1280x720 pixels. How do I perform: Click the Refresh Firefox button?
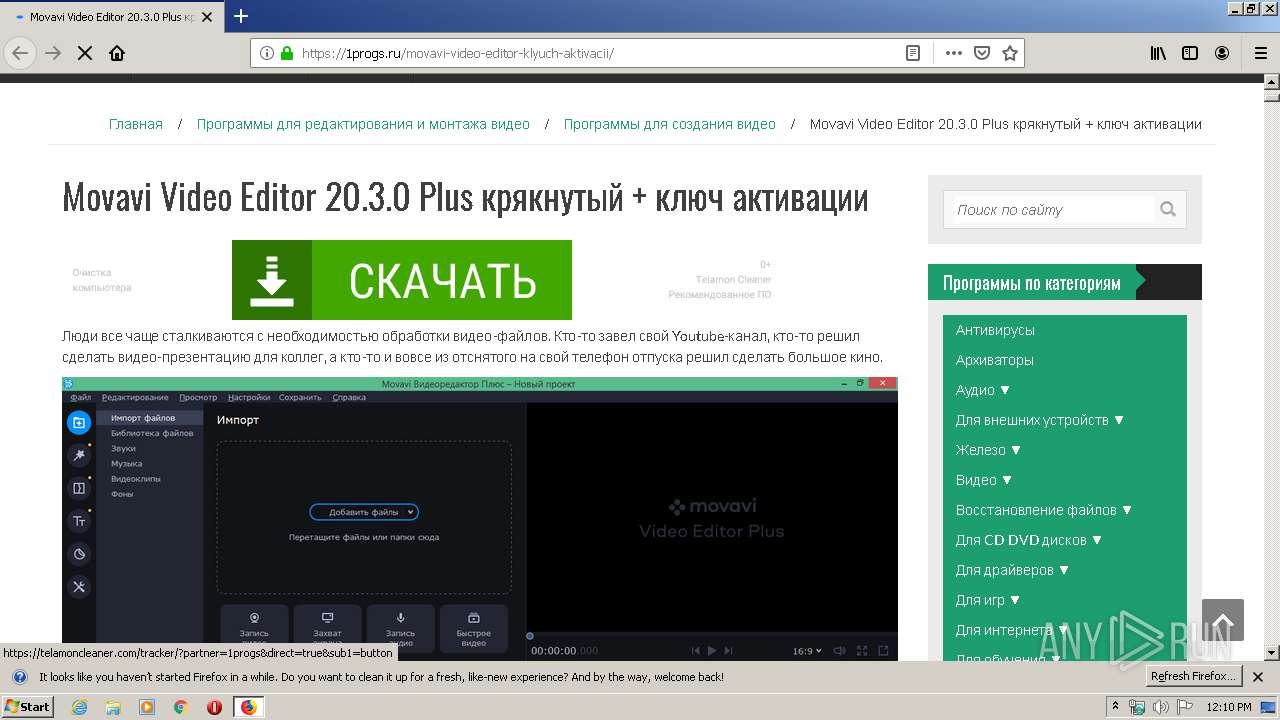point(1194,677)
